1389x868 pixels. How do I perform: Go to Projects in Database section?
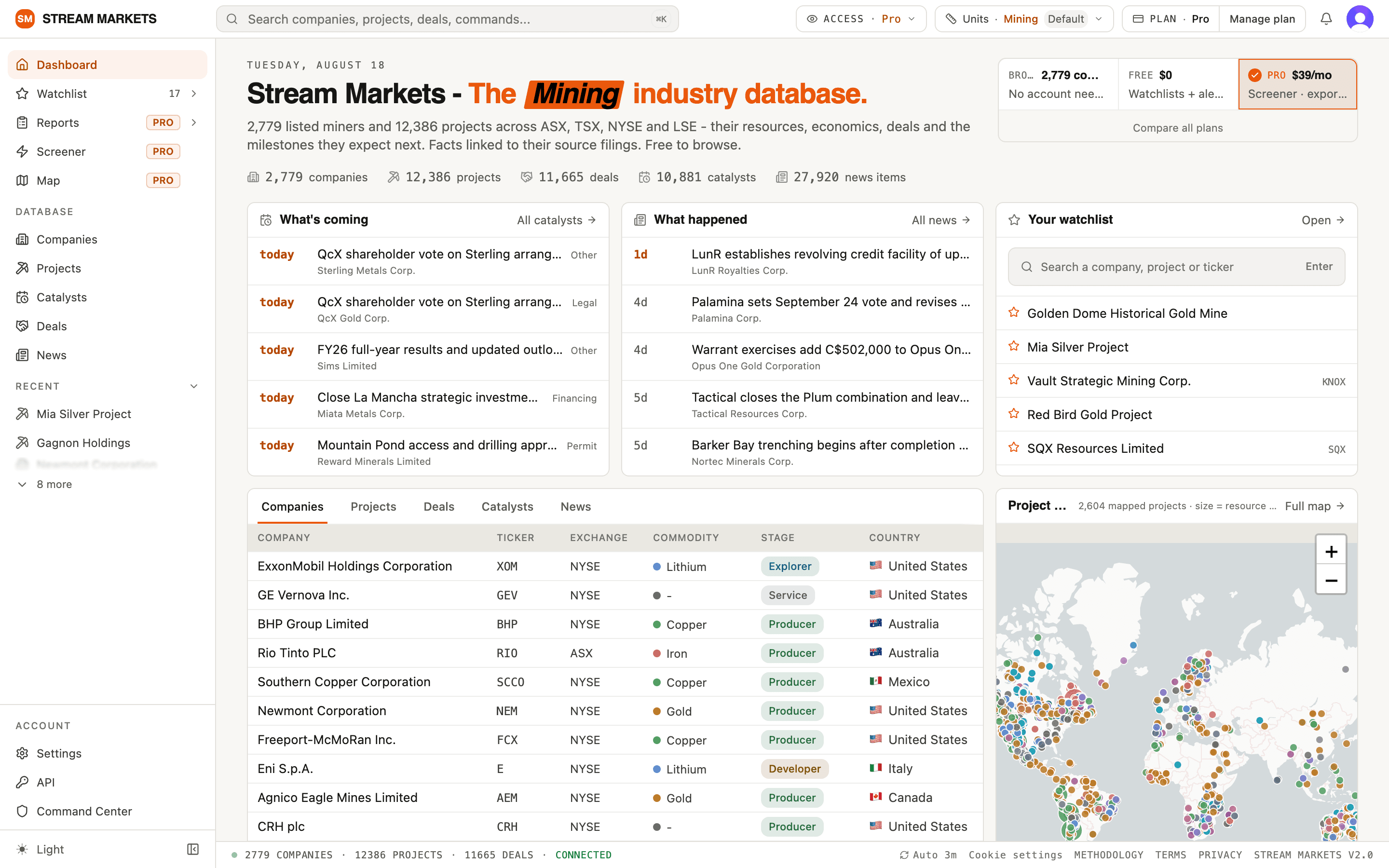108,268
